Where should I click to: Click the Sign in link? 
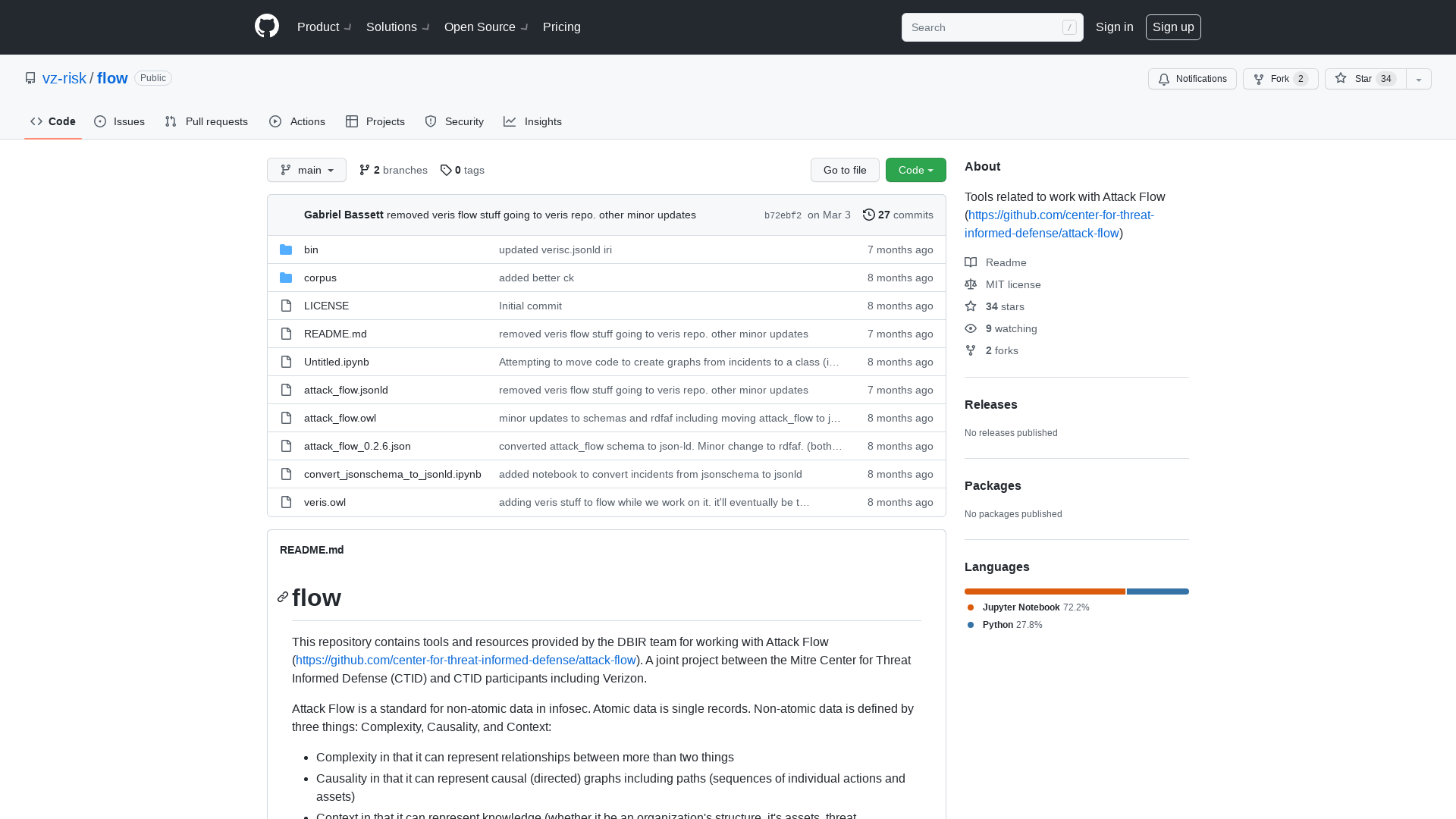click(x=1115, y=27)
